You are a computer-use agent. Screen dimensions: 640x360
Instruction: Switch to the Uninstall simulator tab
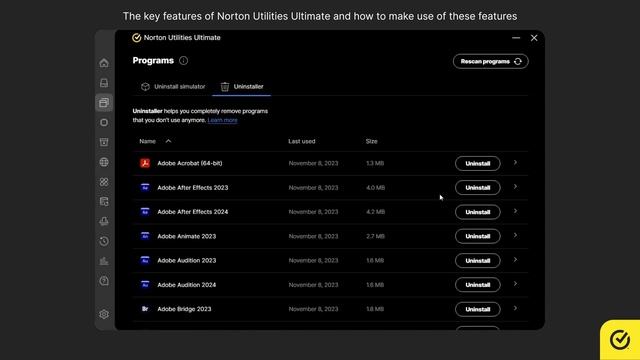click(173, 87)
